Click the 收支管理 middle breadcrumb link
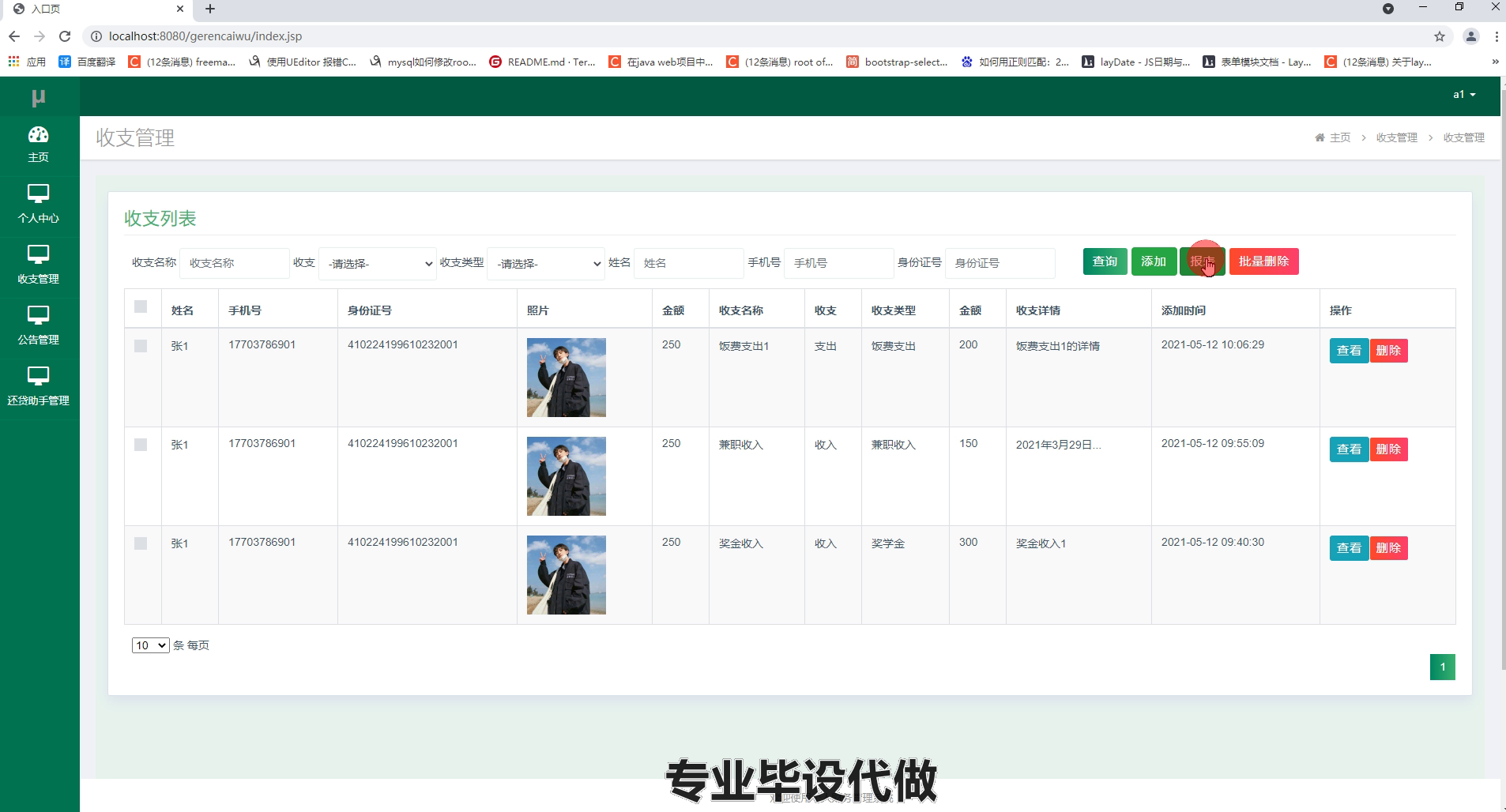 (x=1397, y=137)
